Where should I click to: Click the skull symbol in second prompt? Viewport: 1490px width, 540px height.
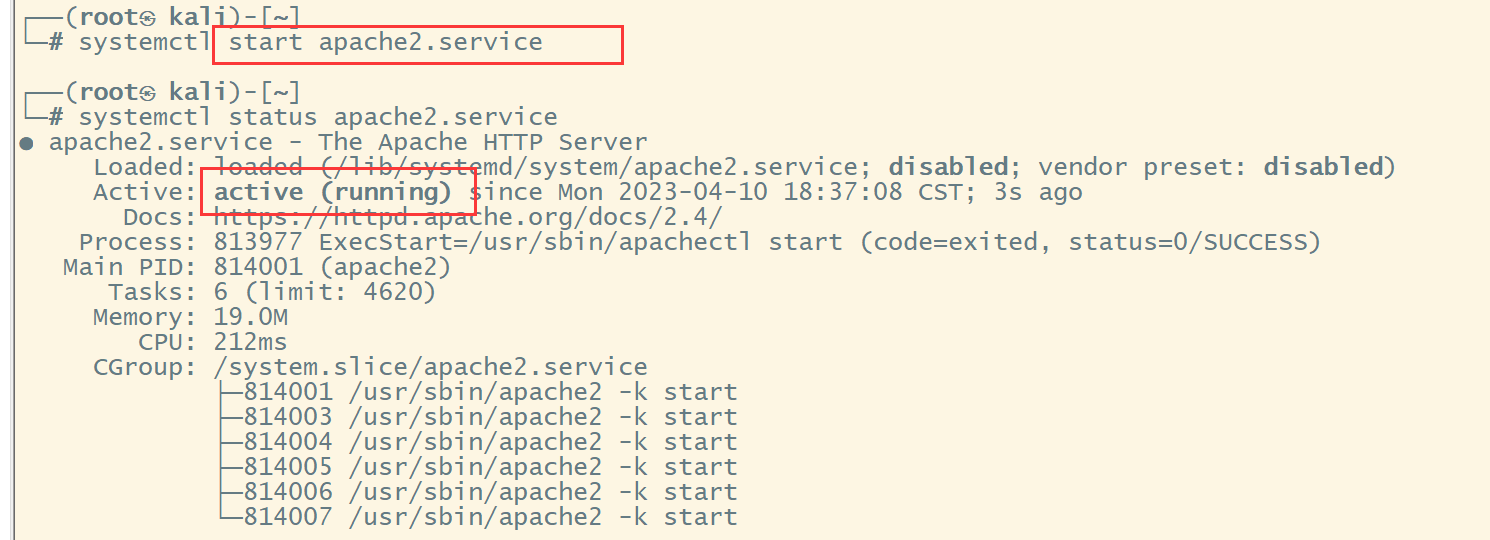[147, 93]
